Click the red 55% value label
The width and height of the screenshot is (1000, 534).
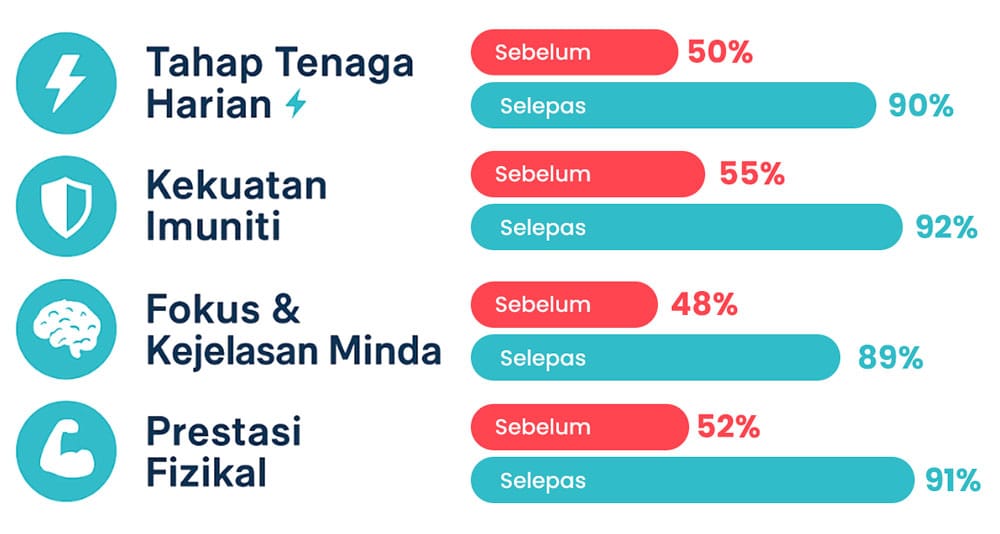[x=751, y=174]
